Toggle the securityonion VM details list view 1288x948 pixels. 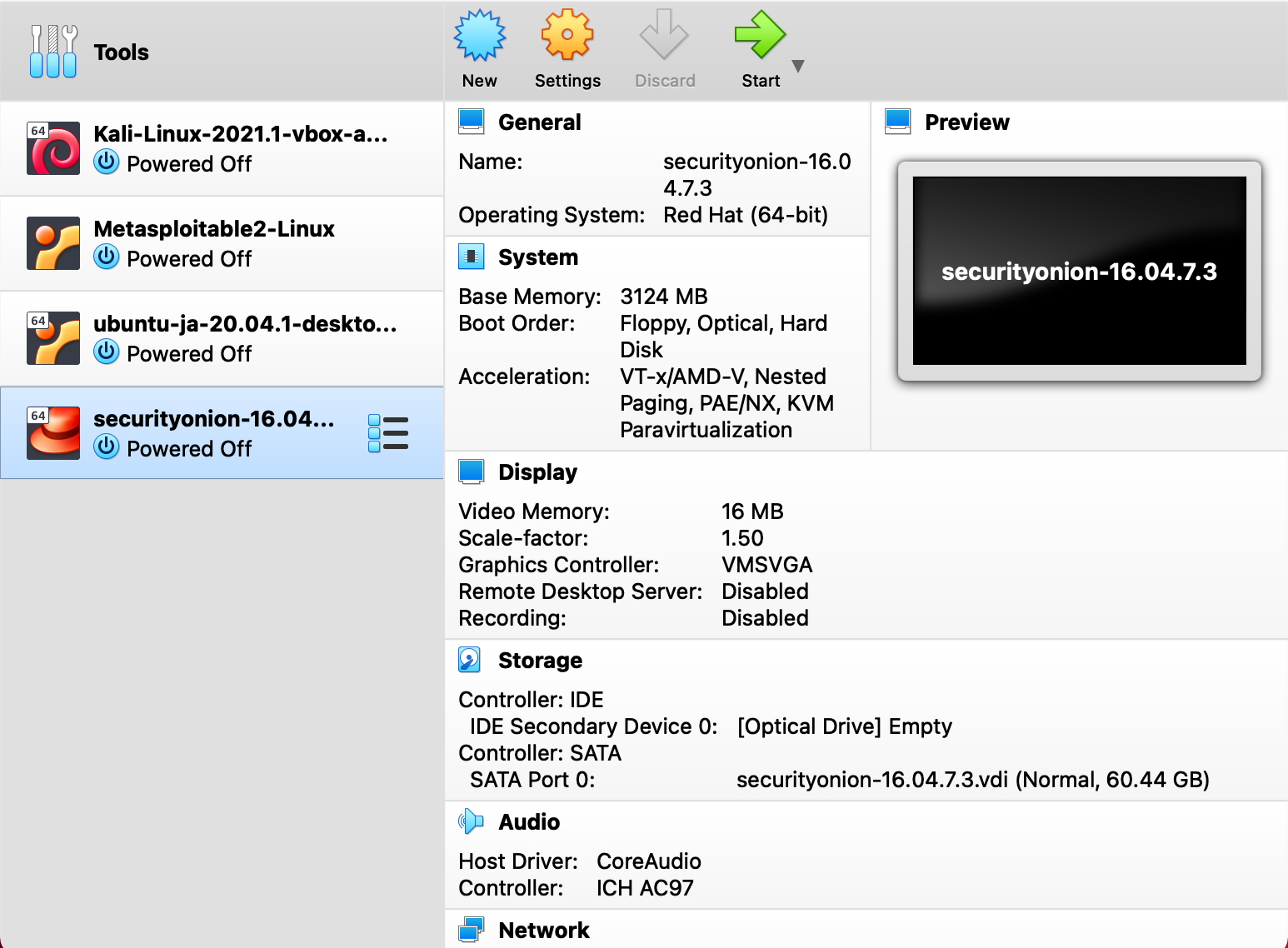pos(388,432)
